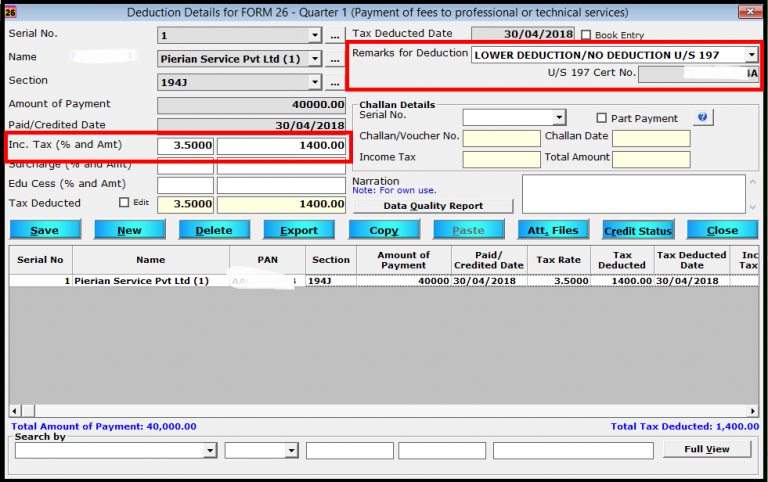
Task: Click the Challan Date field
Action: (x=651, y=138)
